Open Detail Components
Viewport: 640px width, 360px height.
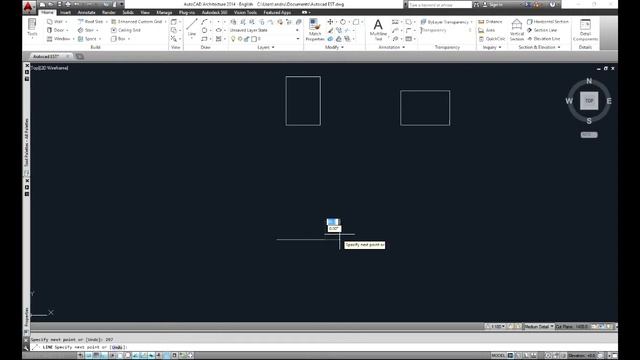[x=585, y=30]
